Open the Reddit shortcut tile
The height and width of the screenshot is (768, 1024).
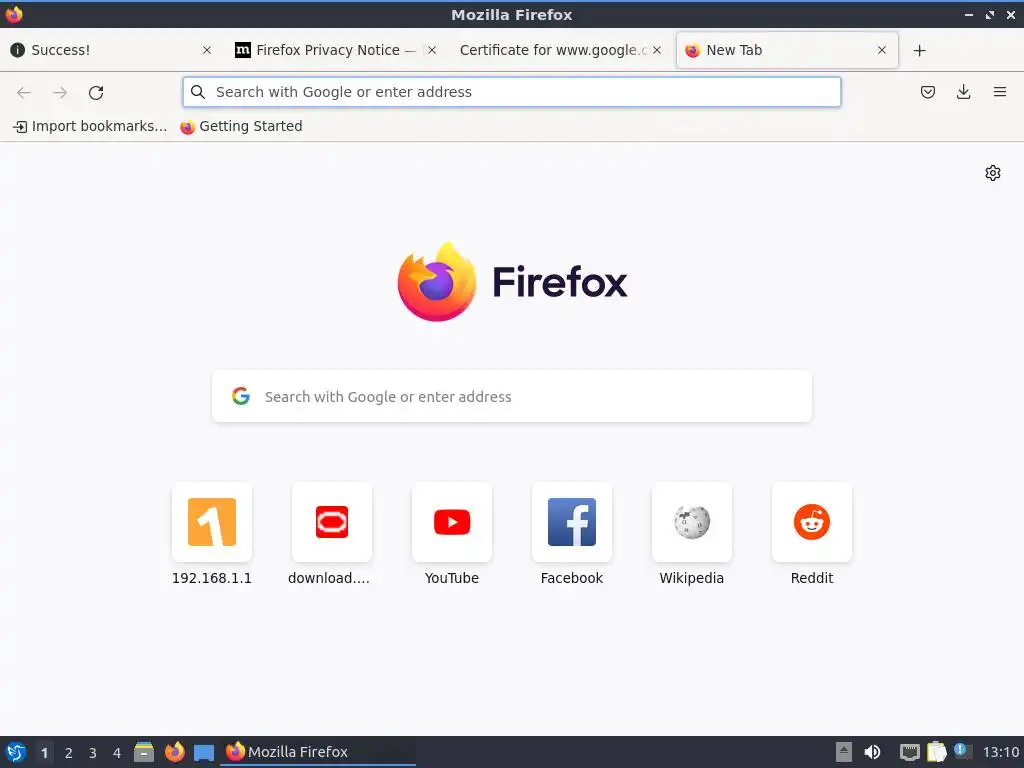point(812,534)
